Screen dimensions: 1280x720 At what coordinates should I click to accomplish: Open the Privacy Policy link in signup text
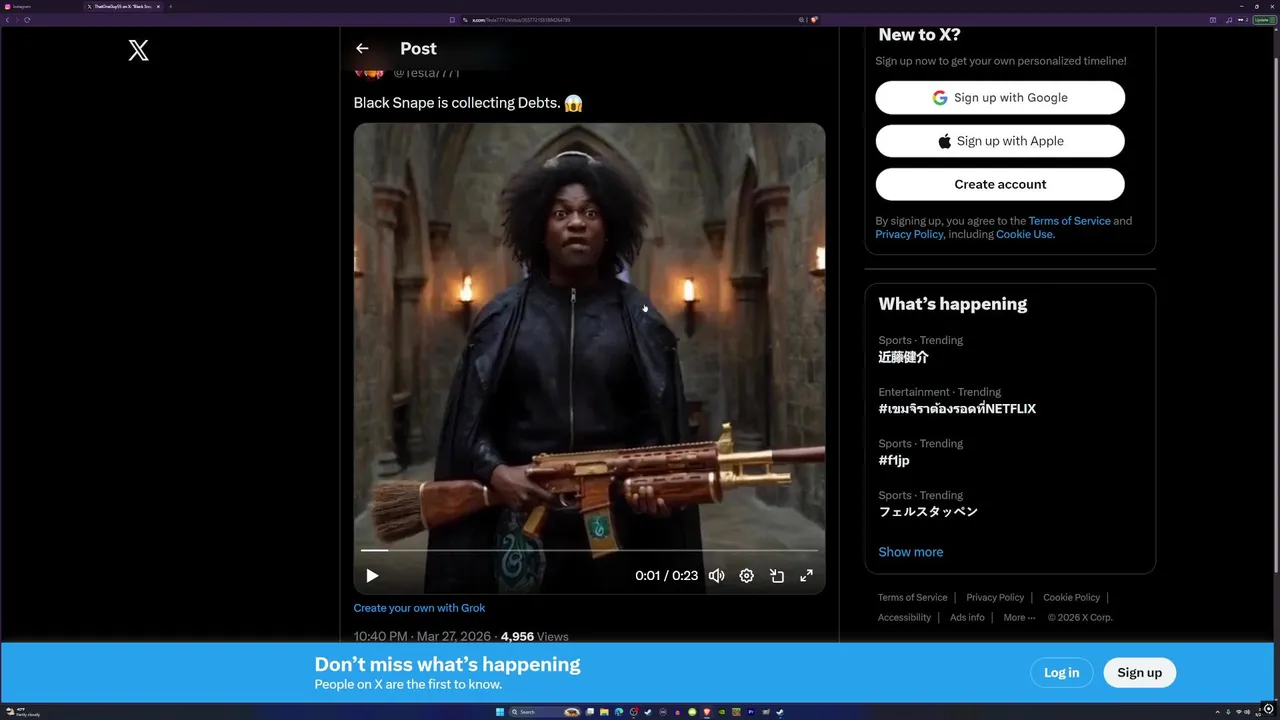point(909,234)
